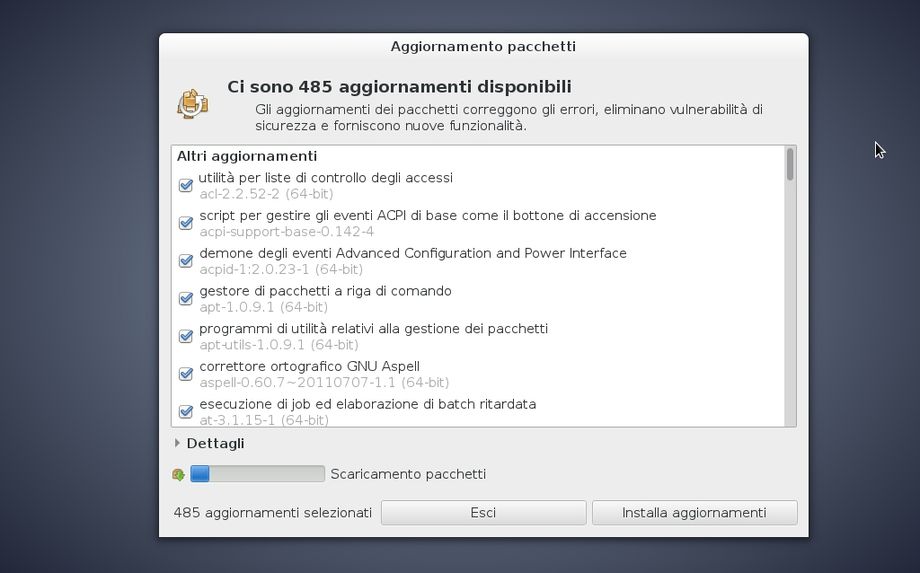The width and height of the screenshot is (920, 573).
Task: Click the package download progress bar
Action: coord(257,474)
